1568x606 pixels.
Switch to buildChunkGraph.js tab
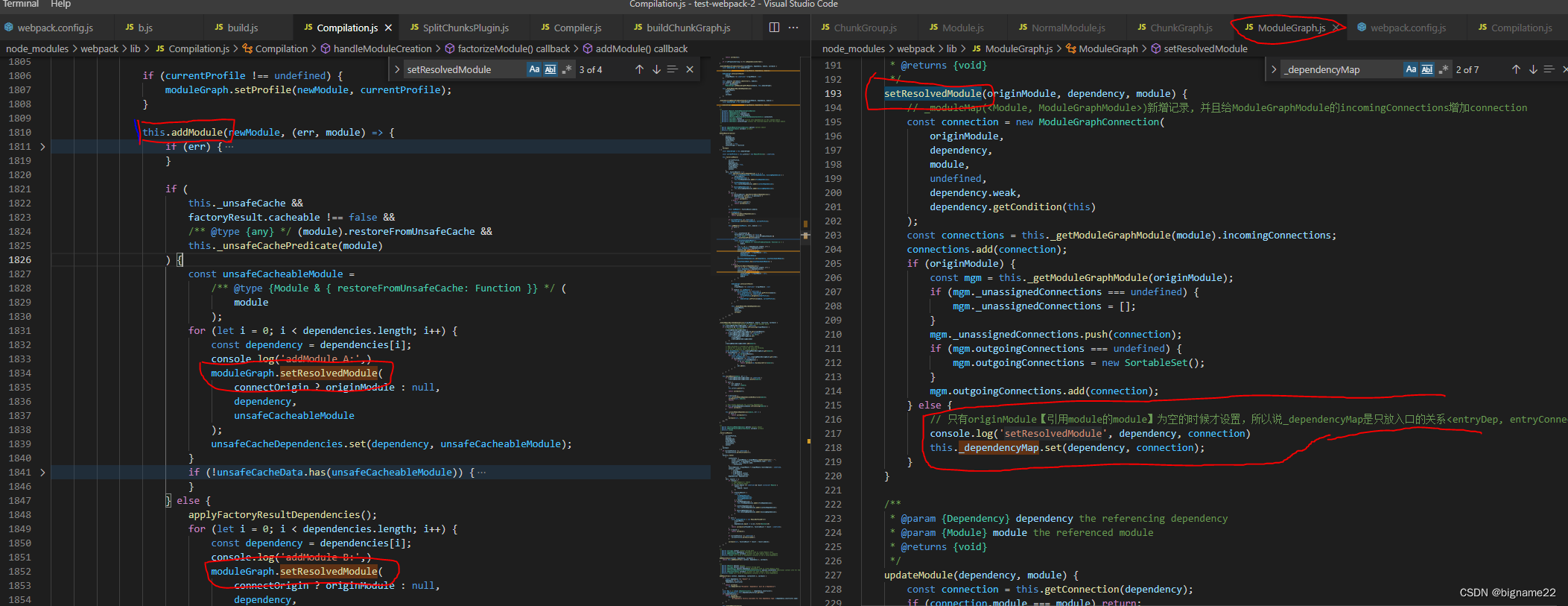(688, 28)
